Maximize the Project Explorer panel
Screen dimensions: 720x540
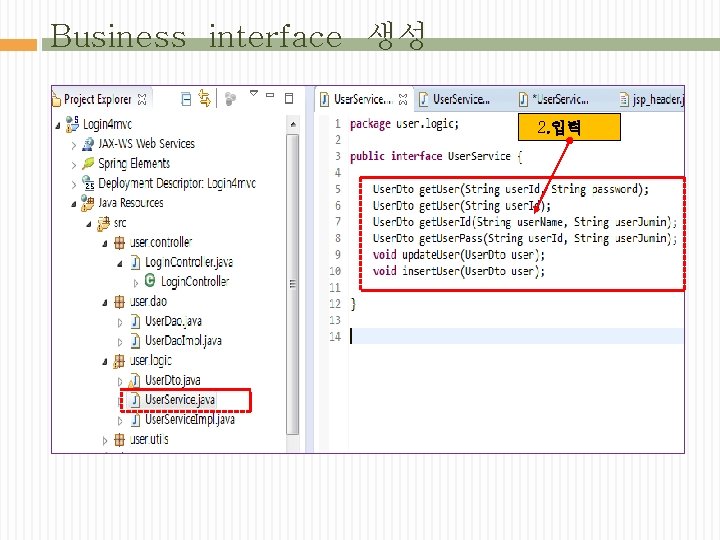coord(289,98)
